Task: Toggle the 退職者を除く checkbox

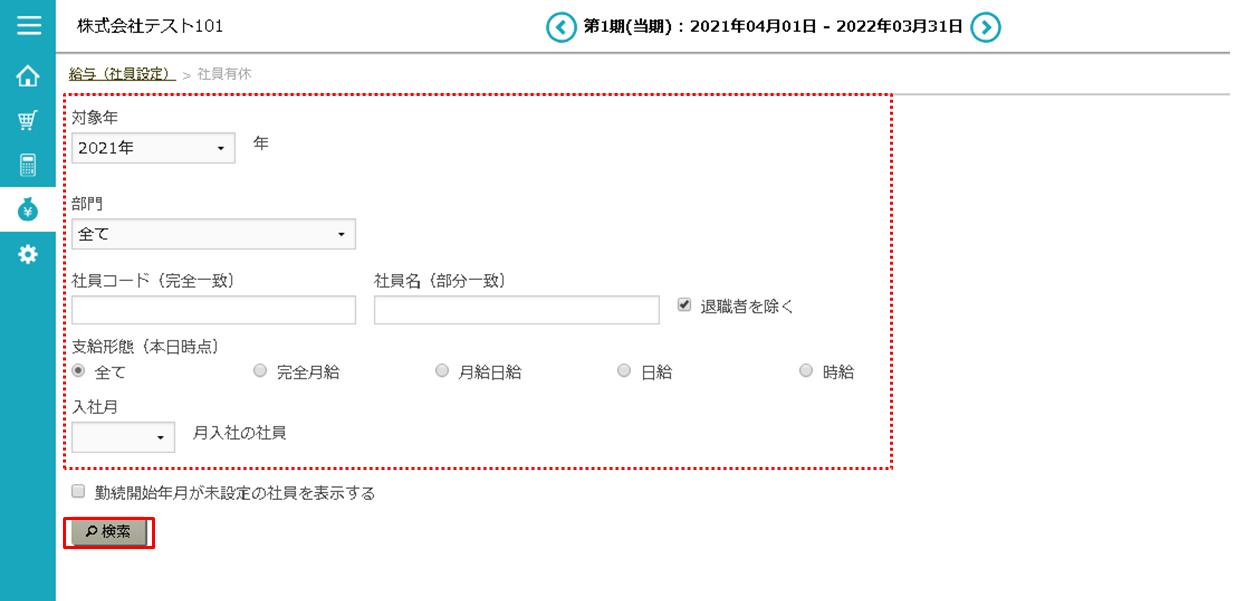Action: pyautogui.click(x=684, y=305)
